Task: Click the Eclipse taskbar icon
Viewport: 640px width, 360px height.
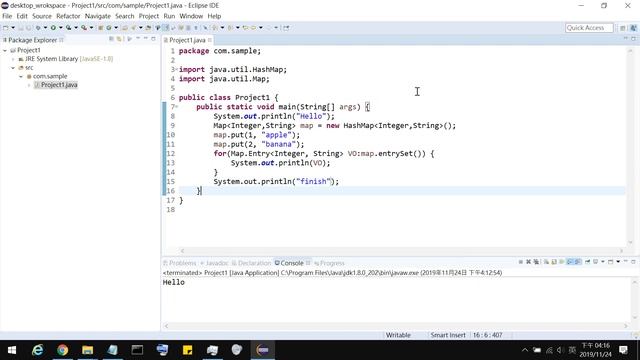Action: click(x=262, y=350)
